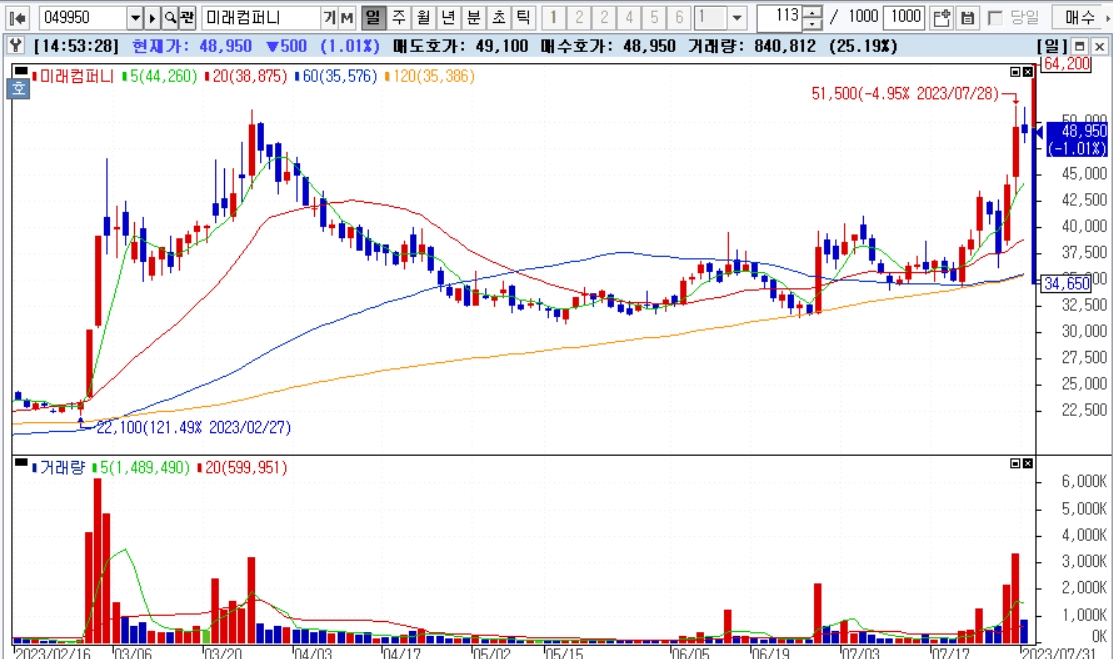Click the 호 quote button on the chart
The height and width of the screenshot is (659, 1113).
[x=18, y=88]
